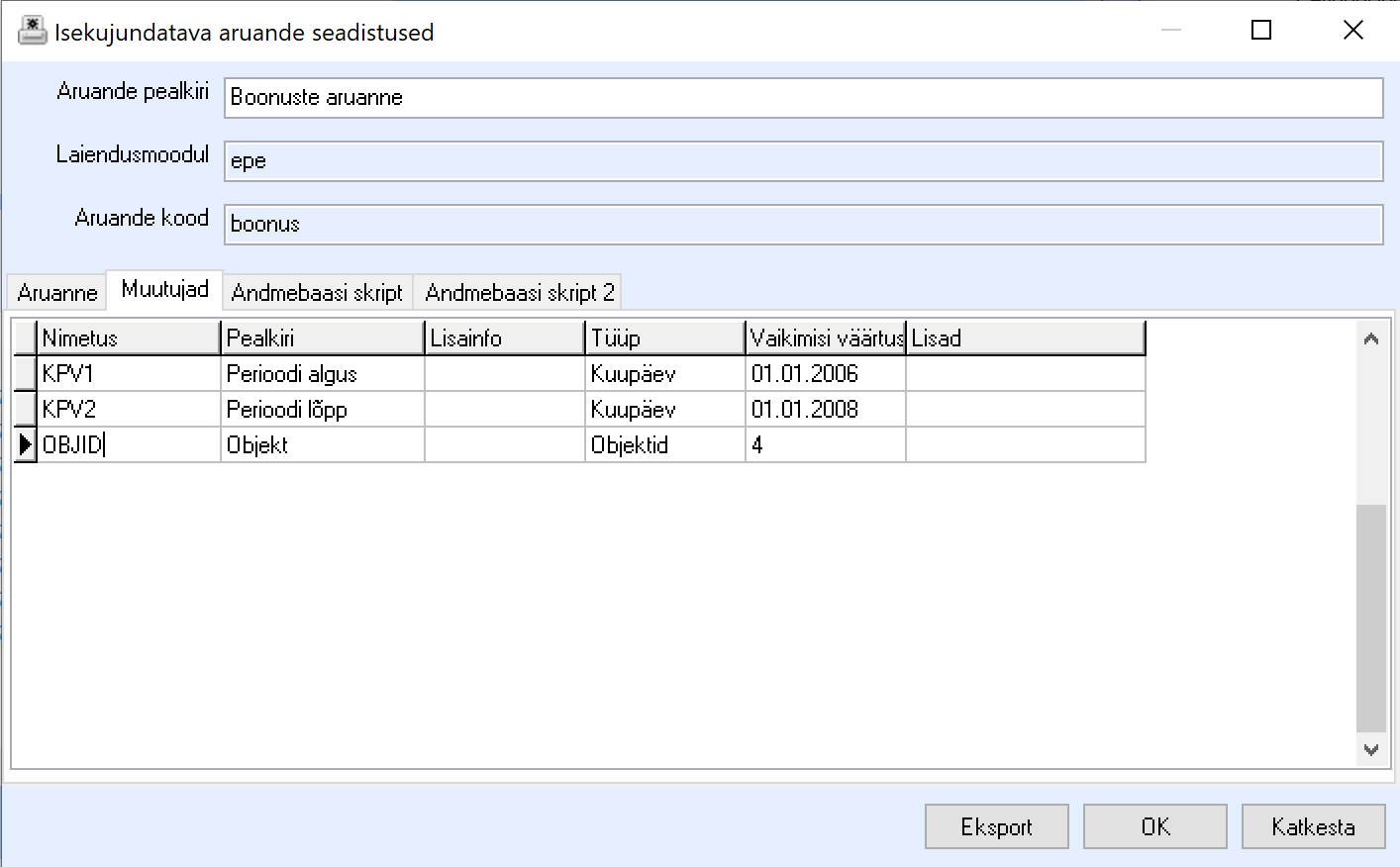Close the report settings window
Viewport: 1400px width, 867px height.
1353,31
